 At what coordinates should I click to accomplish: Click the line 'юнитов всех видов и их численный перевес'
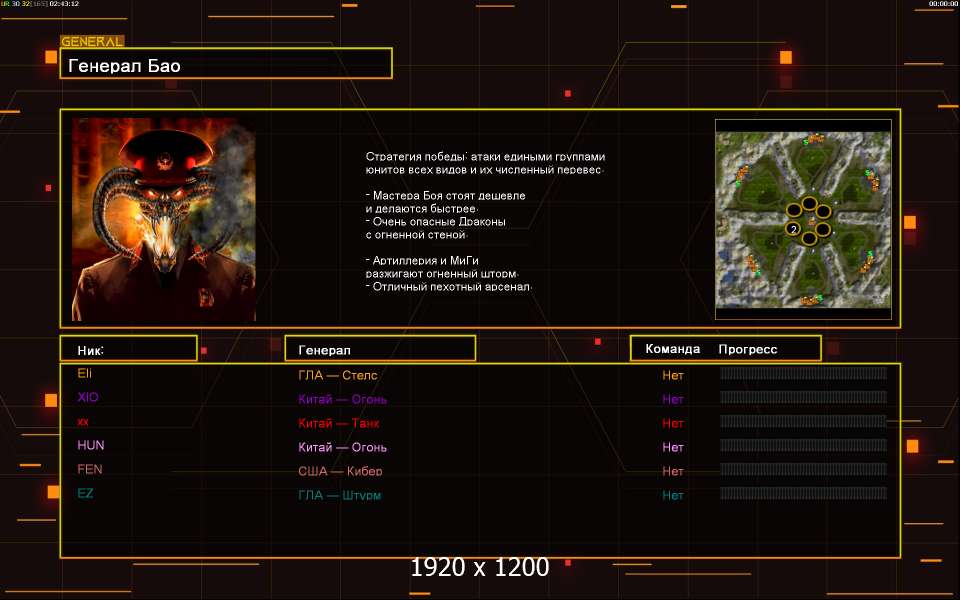click(x=484, y=170)
